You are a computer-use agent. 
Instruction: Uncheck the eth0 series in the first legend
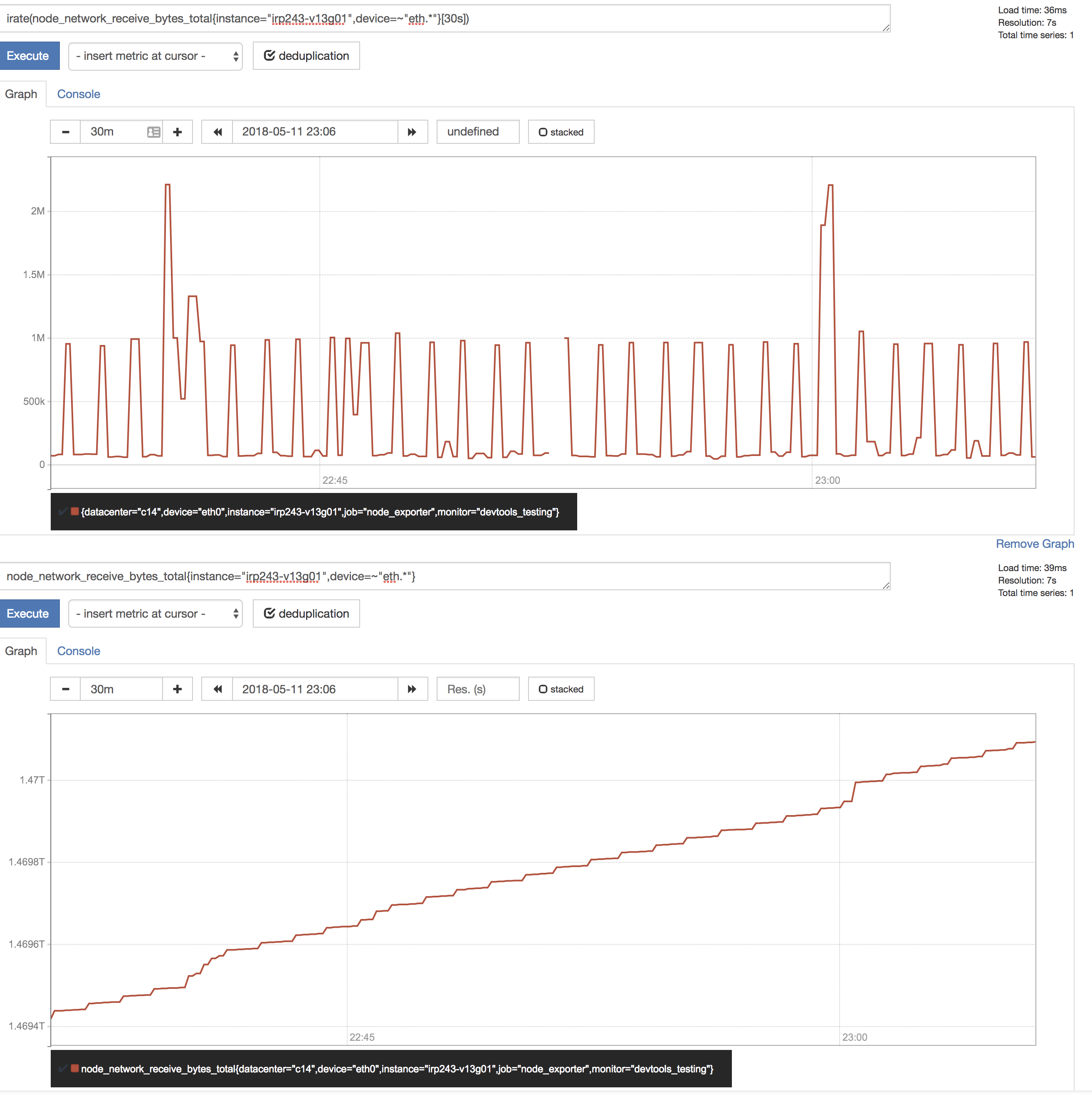(63, 511)
